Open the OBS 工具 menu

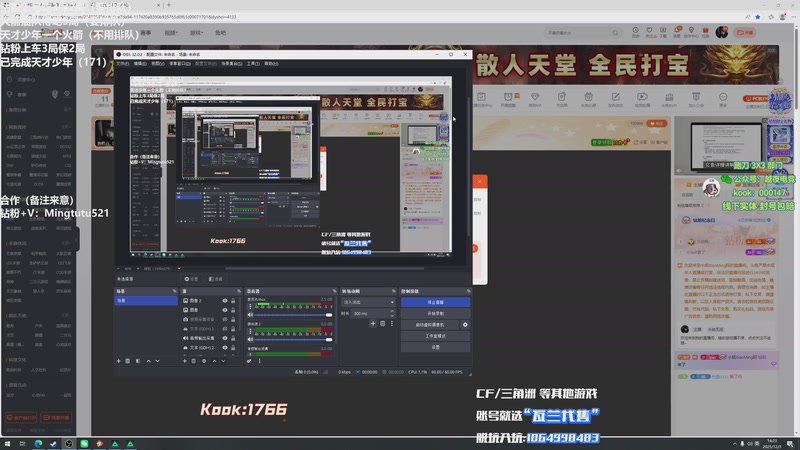pyautogui.click(x=253, y=64)
